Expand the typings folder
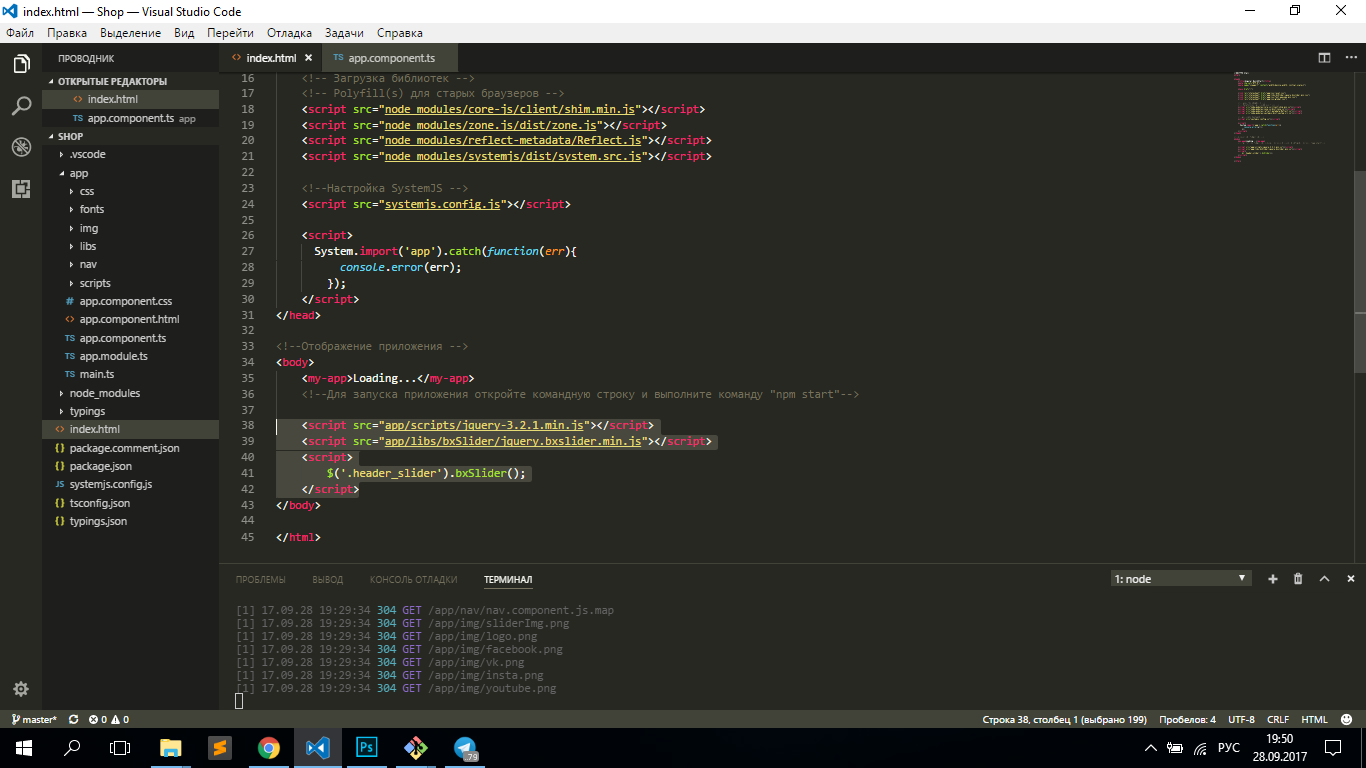1366x768 pixels. pyautogui.click(x=87, y=411)
